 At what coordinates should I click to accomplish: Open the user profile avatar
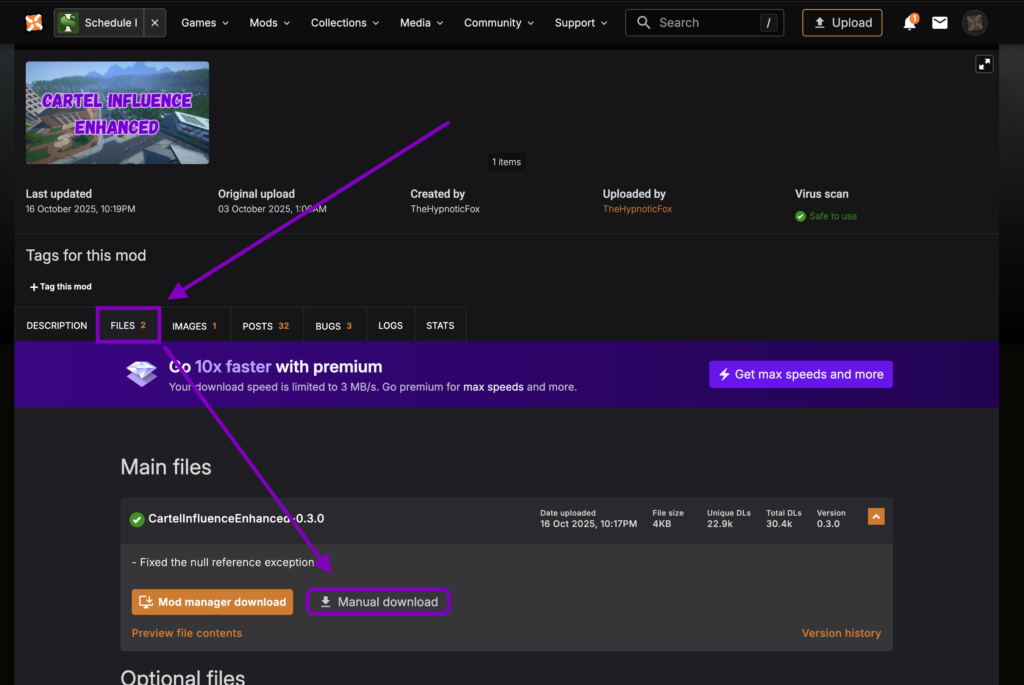click(x=974, y=23)
